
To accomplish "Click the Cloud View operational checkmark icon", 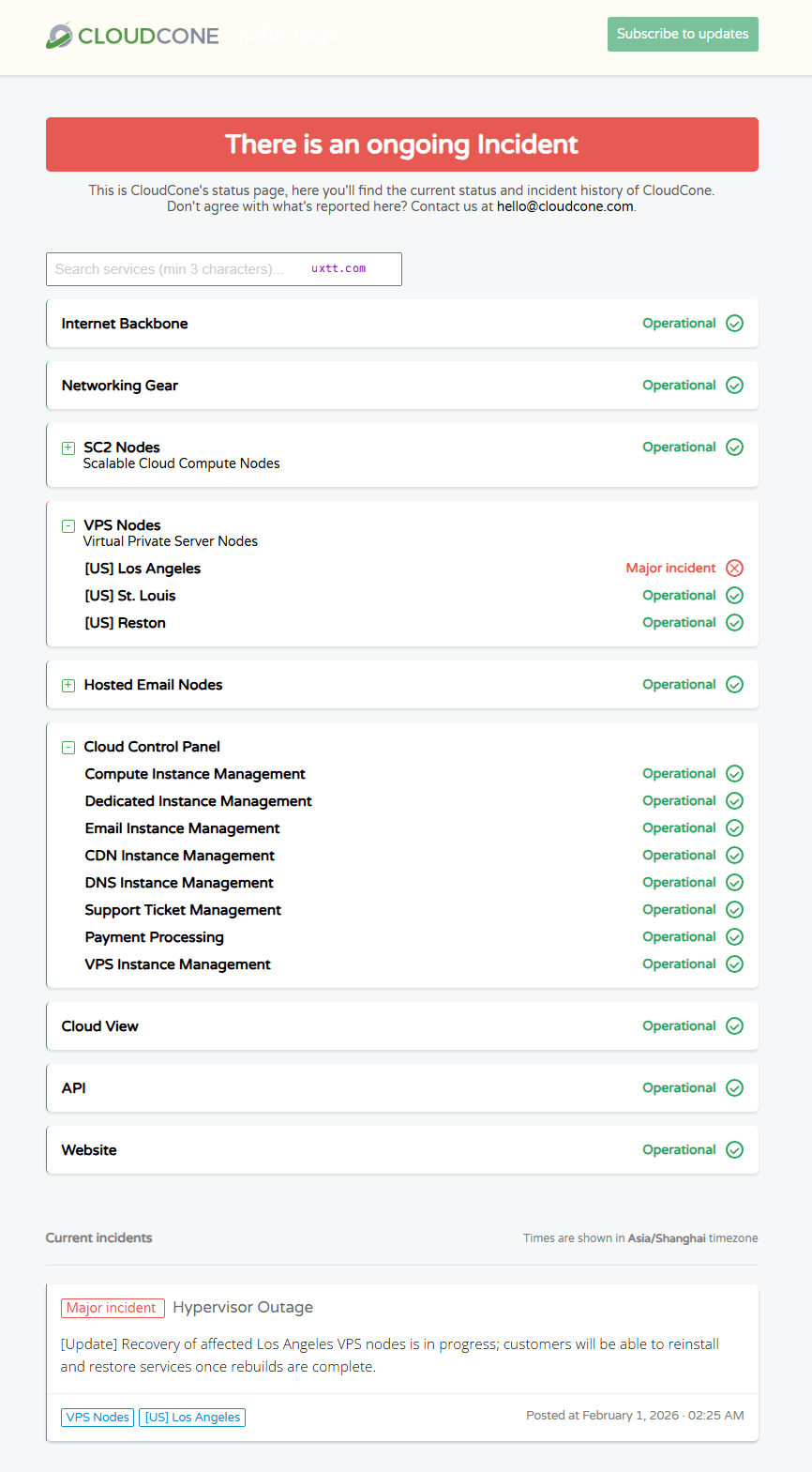I will pyautogui.click(x=734, y=1026).
